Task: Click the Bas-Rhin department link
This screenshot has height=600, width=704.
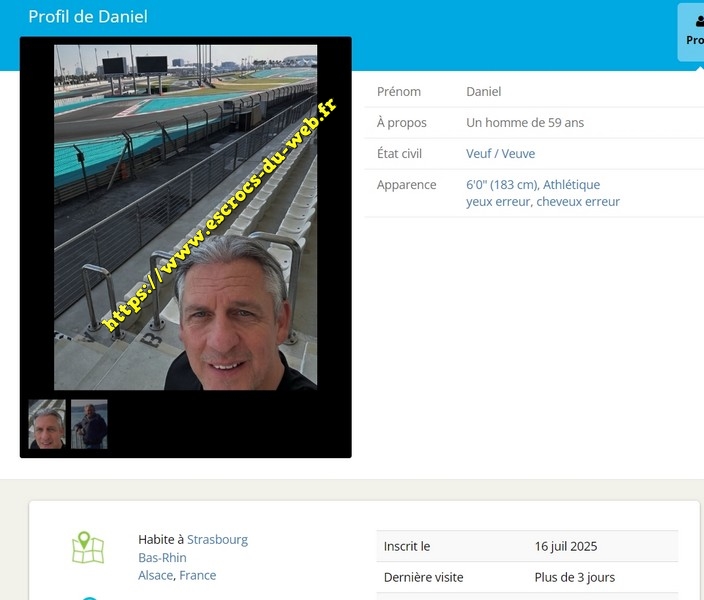Action: 162,558
